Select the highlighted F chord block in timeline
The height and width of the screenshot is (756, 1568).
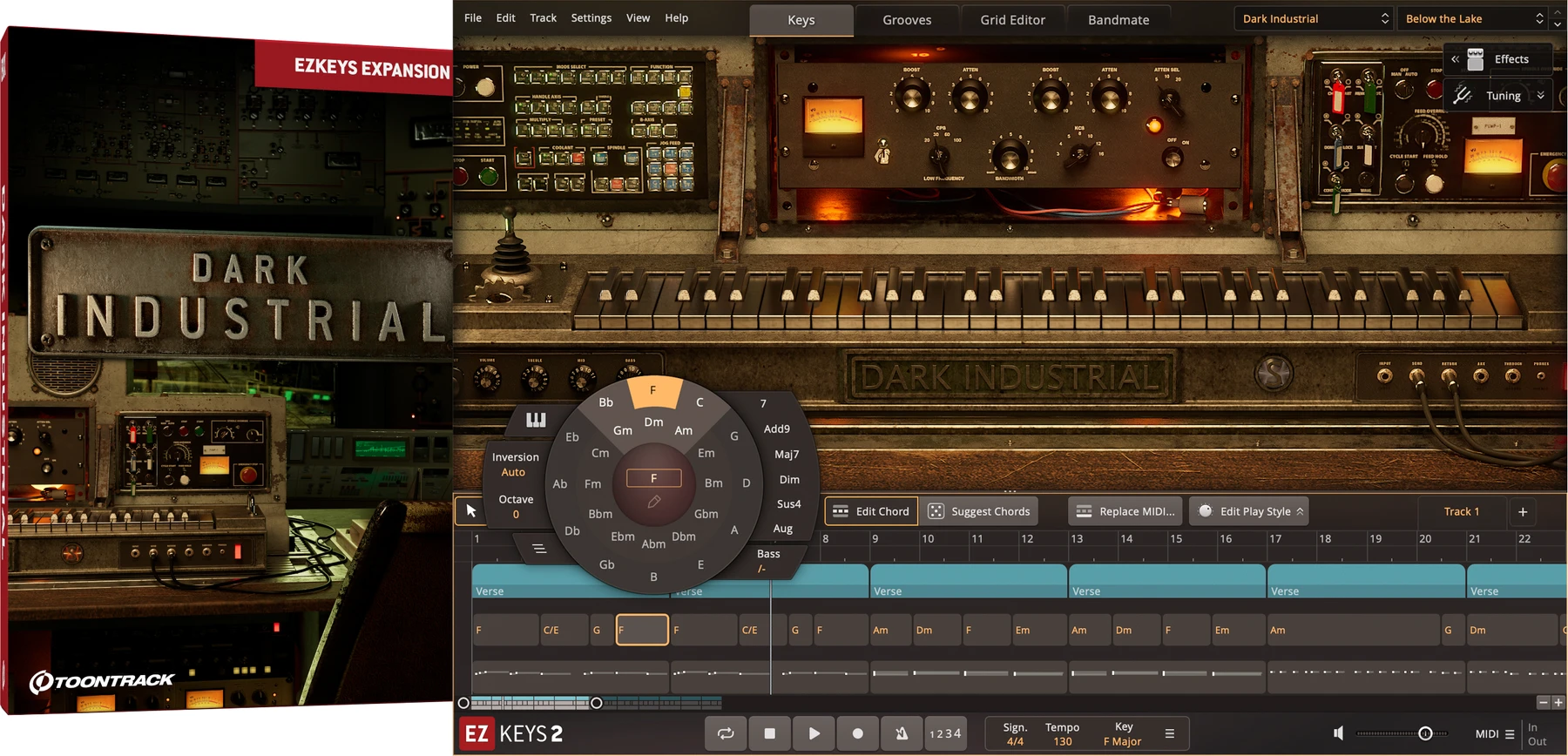point(642,630)
